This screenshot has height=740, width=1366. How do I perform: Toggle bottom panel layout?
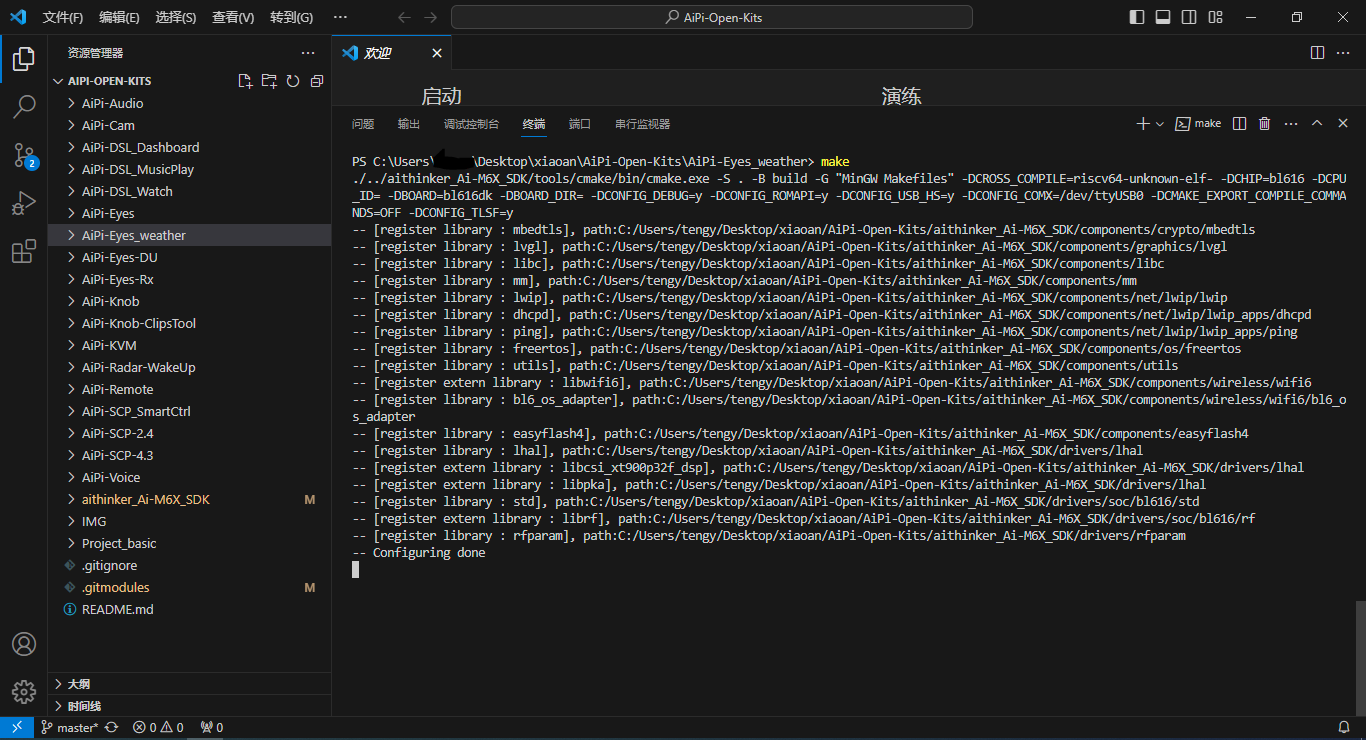coord(1163,17)
